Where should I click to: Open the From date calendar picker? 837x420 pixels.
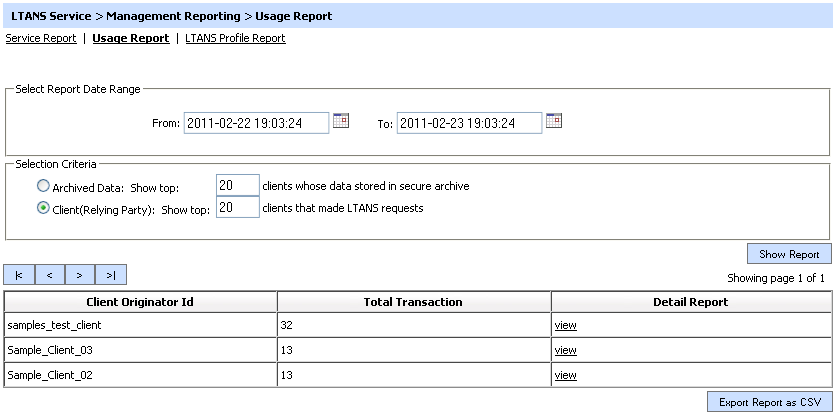click(341, 121)
